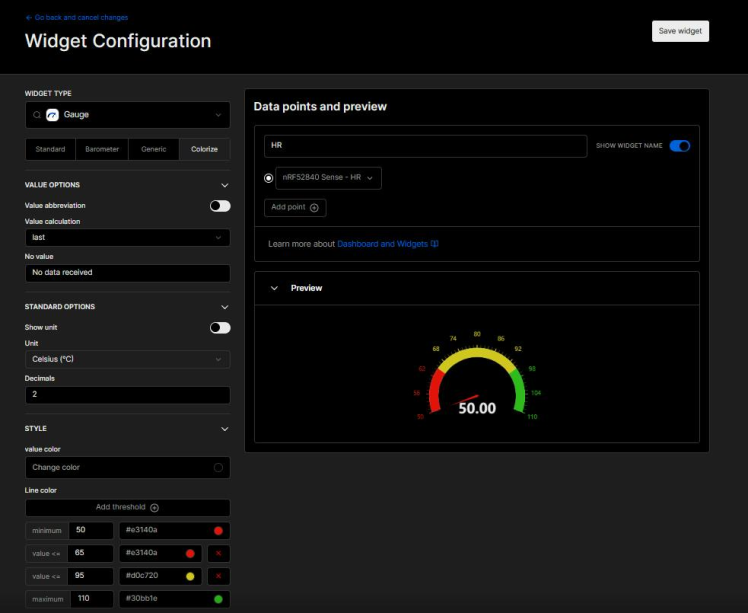Select the Generic gauge tab
The height and width of the screenshot is (613, 748).
[x=153, y=149]
